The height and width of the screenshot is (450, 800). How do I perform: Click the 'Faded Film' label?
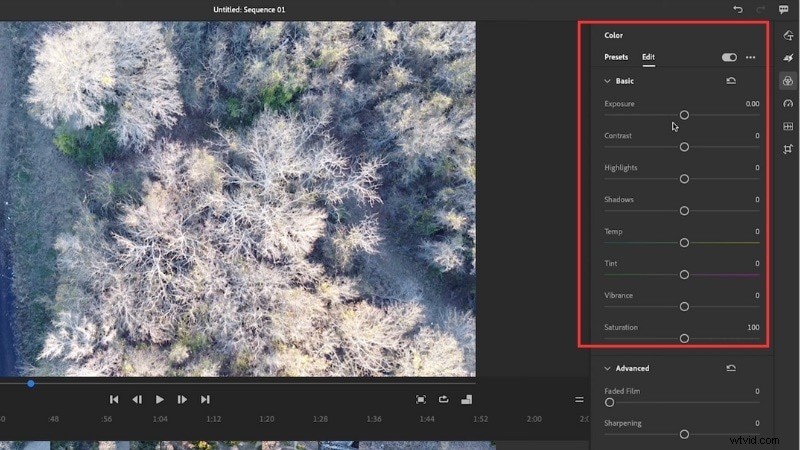coord(622,391)
